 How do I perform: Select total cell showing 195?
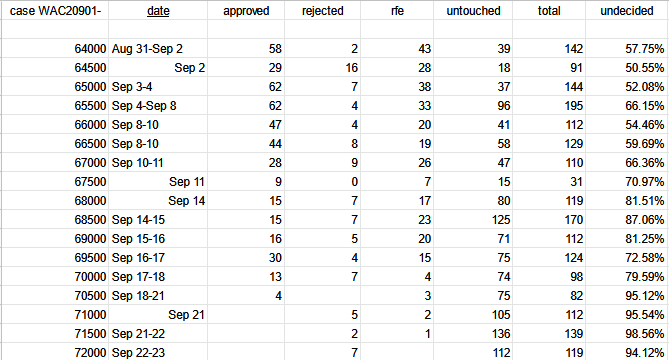(549, 106)
